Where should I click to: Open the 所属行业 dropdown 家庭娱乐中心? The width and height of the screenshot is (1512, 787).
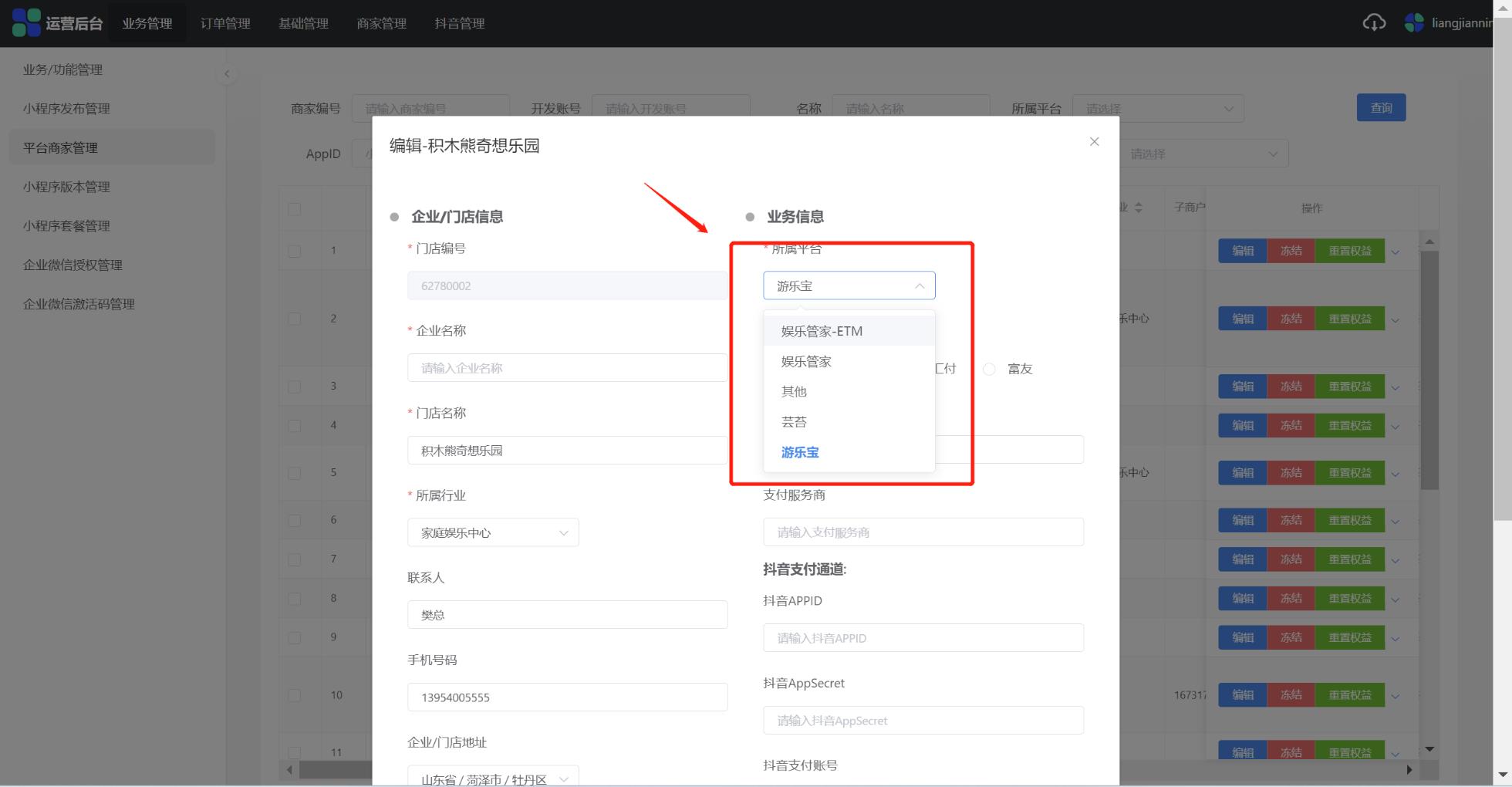tap(493, 532)
